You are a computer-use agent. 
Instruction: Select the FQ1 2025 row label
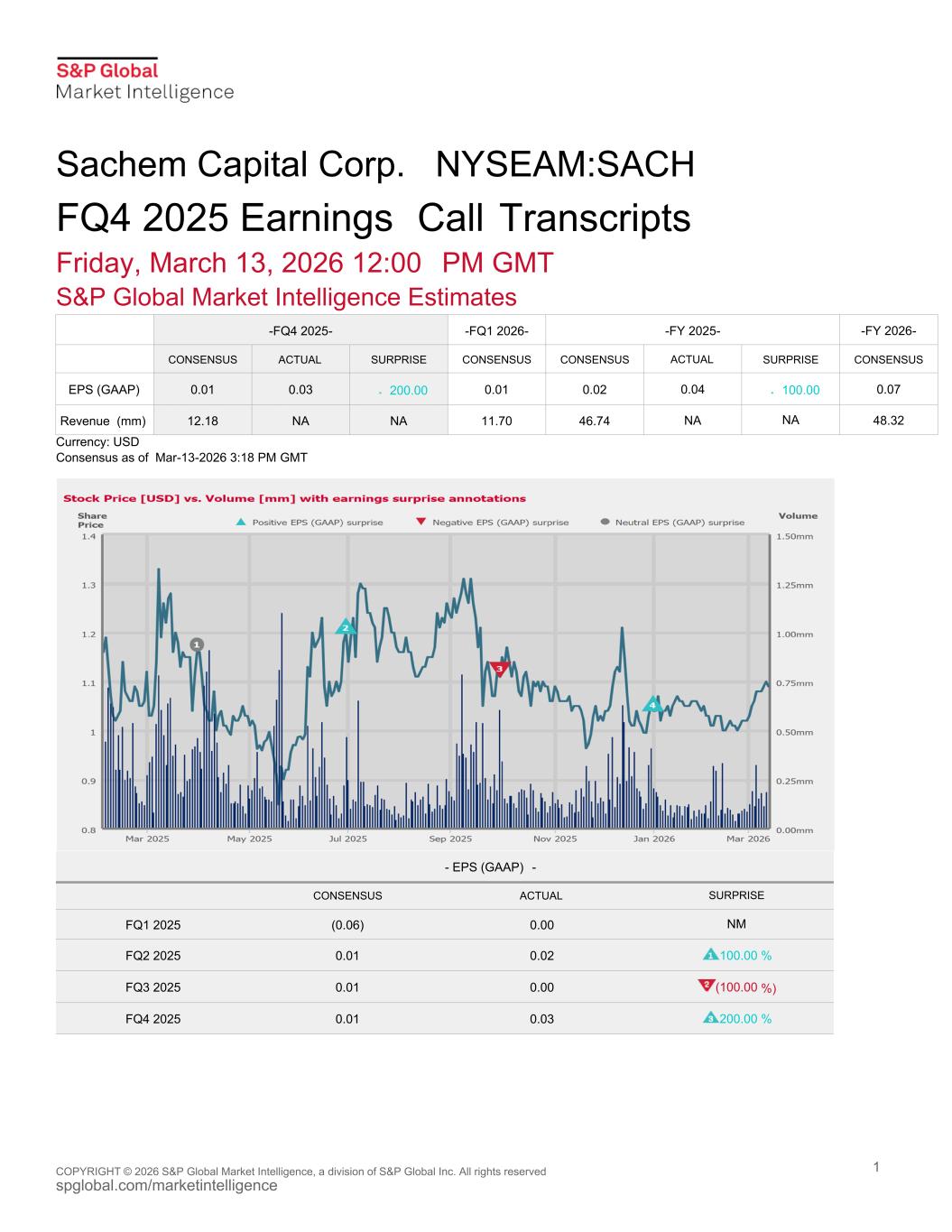coord(153,925)
